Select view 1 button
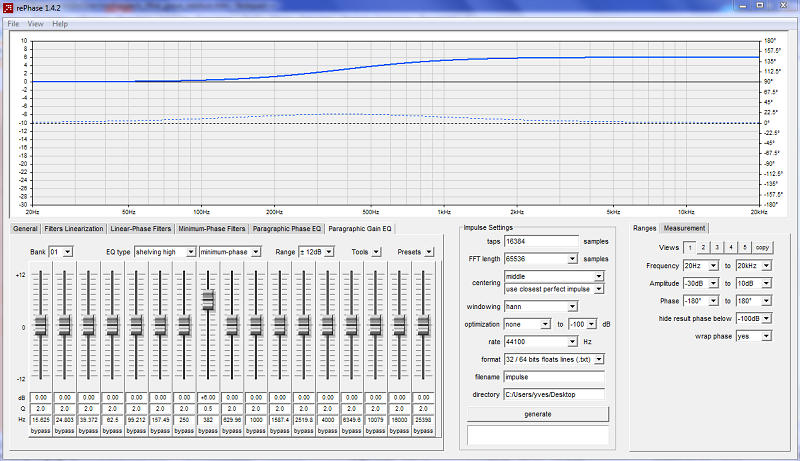 tap(690, 248)
